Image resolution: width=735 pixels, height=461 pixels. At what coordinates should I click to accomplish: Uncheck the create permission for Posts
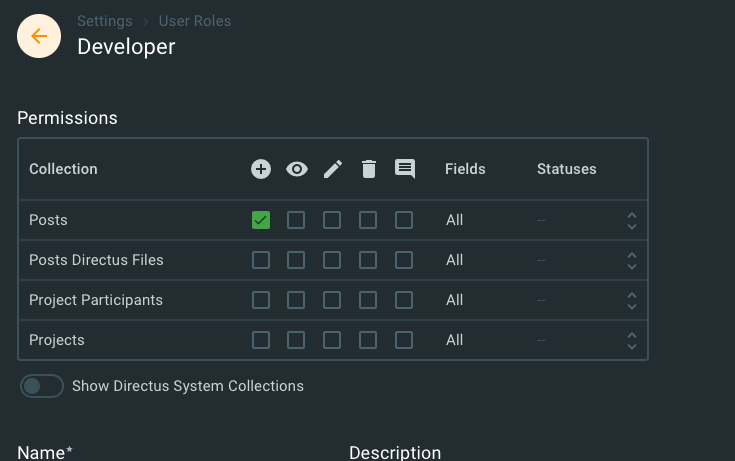(261, 220)
